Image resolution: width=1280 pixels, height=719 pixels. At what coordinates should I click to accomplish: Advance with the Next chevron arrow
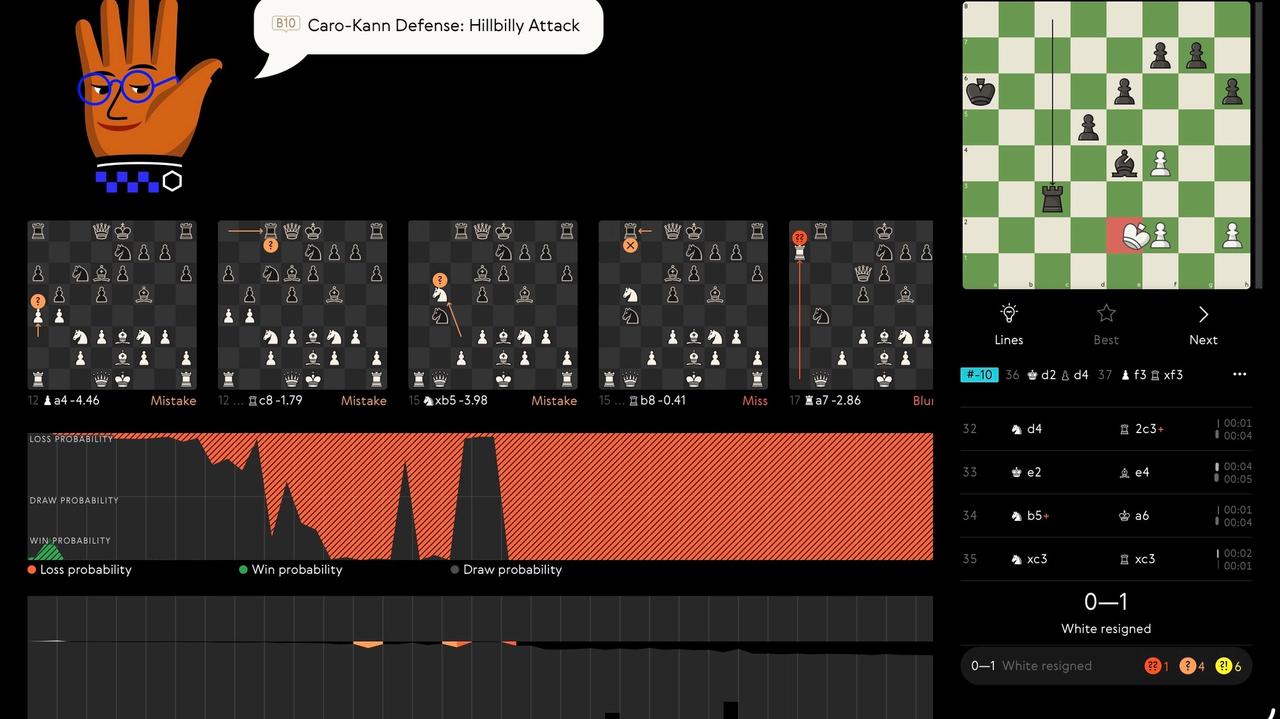tap(1203, 314)
